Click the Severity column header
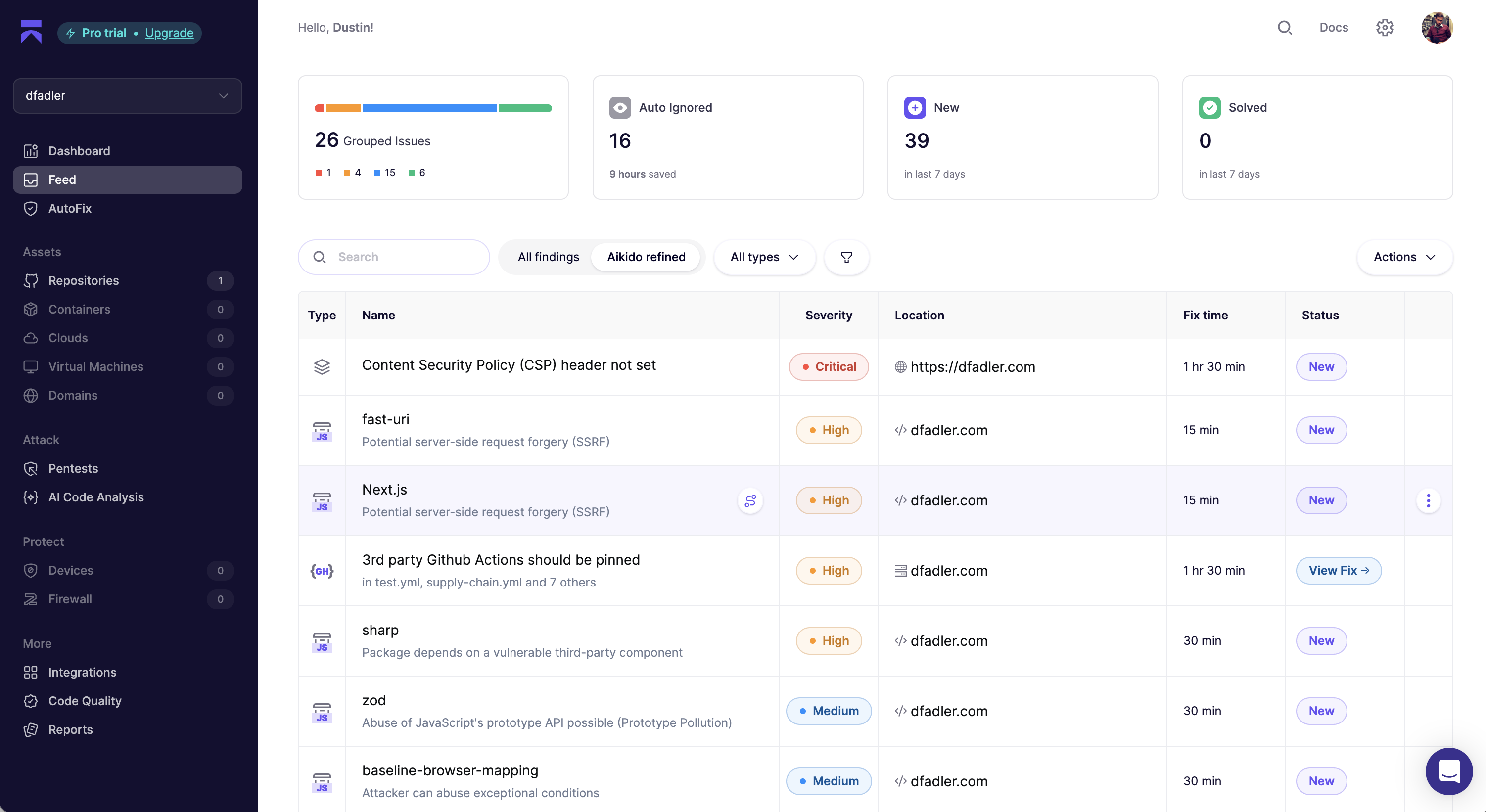Screen dimensions: 1486x812 (x=829, y=316)
